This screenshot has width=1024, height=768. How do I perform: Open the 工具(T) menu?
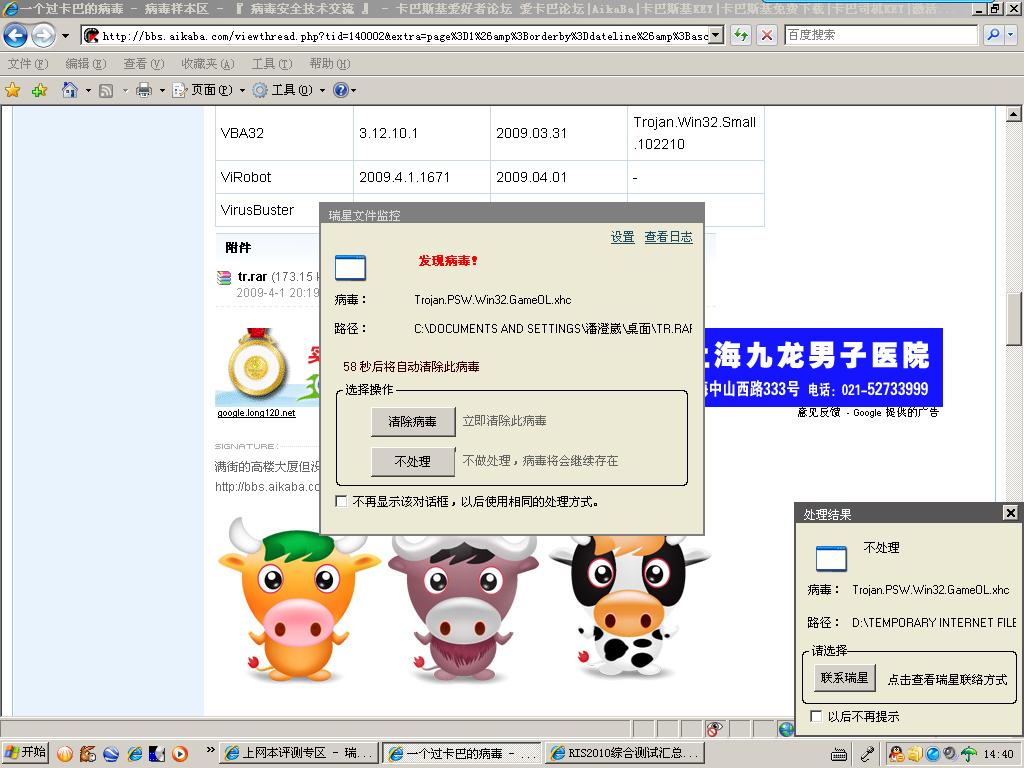coord(272,63)
